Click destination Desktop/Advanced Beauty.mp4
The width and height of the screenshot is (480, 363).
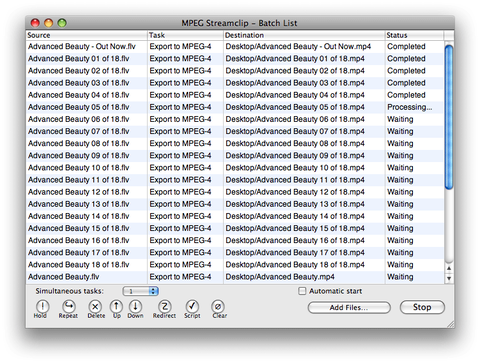tap(280, 277)
